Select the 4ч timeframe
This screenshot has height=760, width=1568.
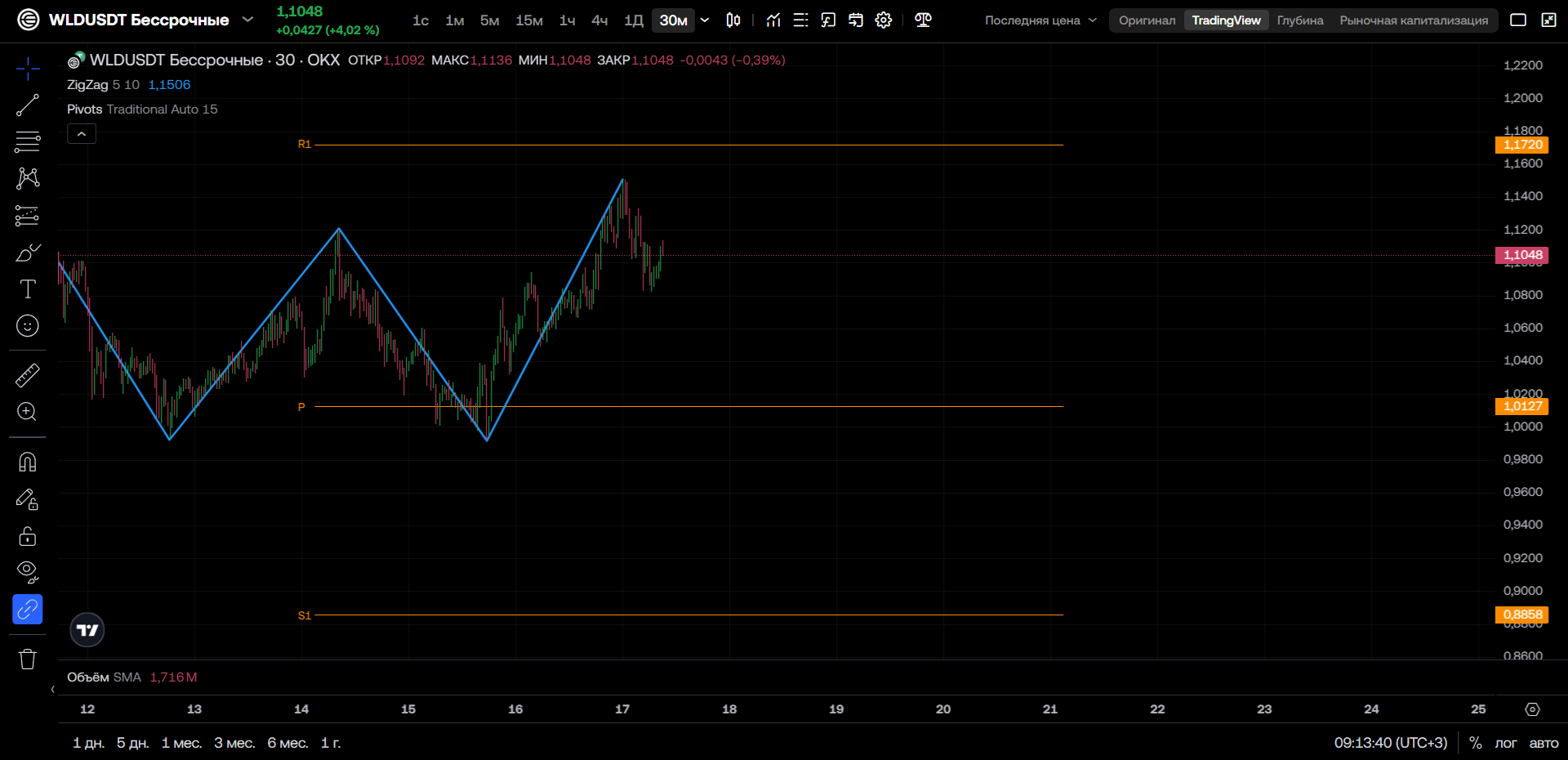pos(599,20)
